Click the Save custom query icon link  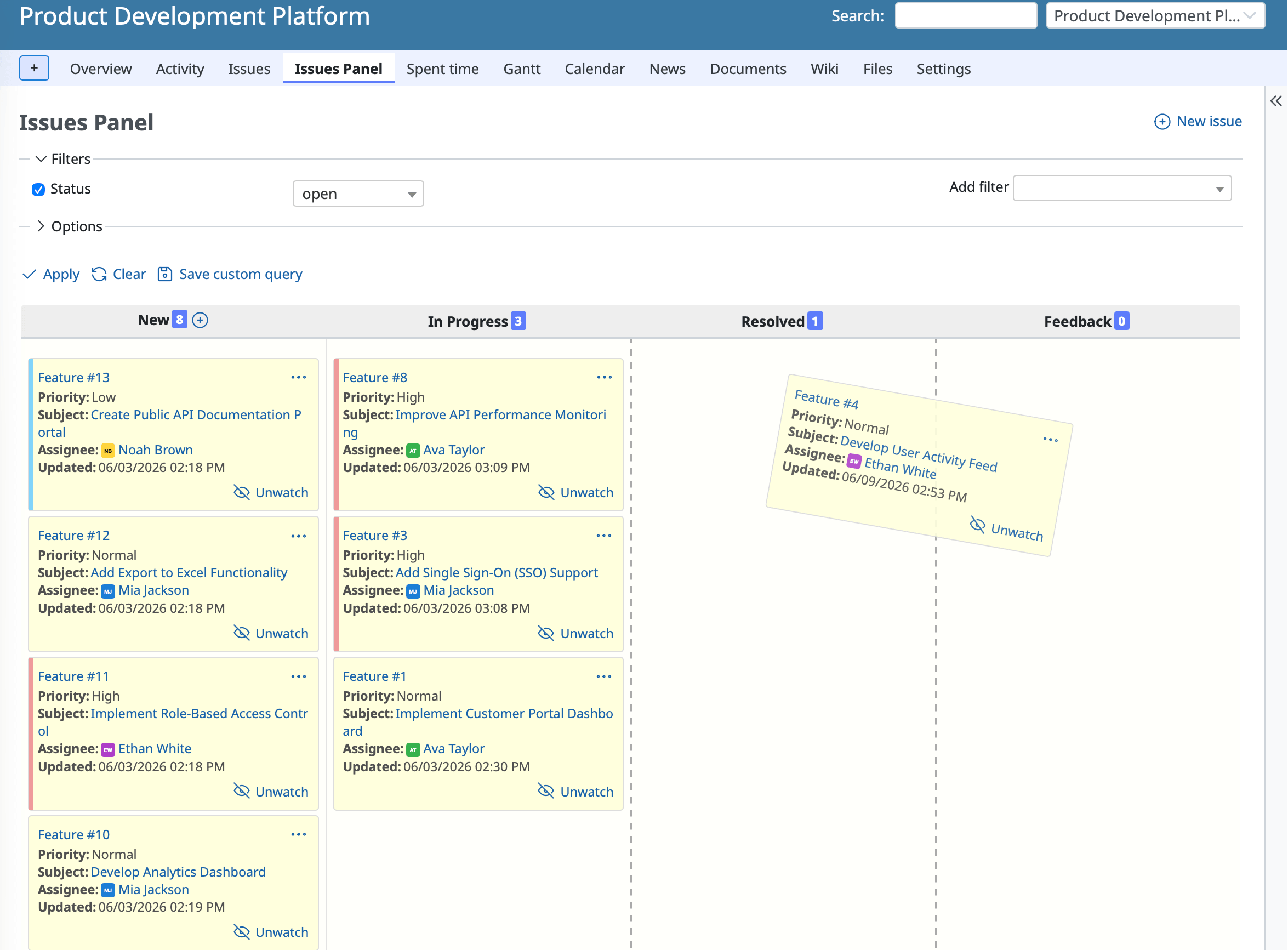230,274
